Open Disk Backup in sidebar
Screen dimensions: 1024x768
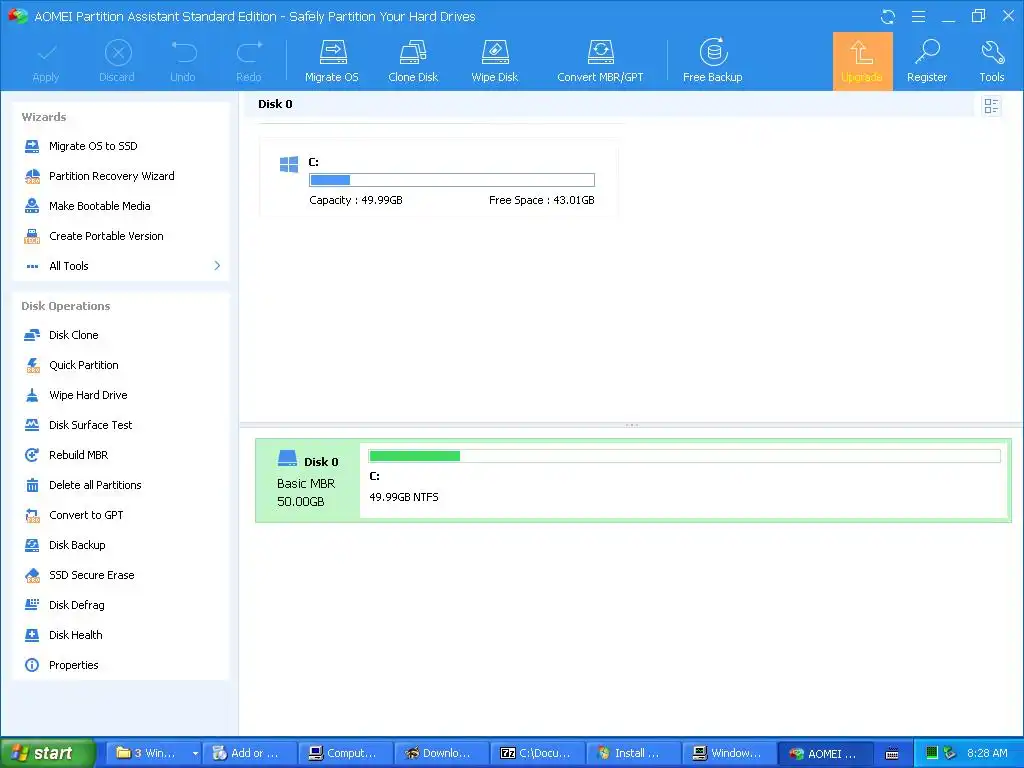tap(77, 545)
